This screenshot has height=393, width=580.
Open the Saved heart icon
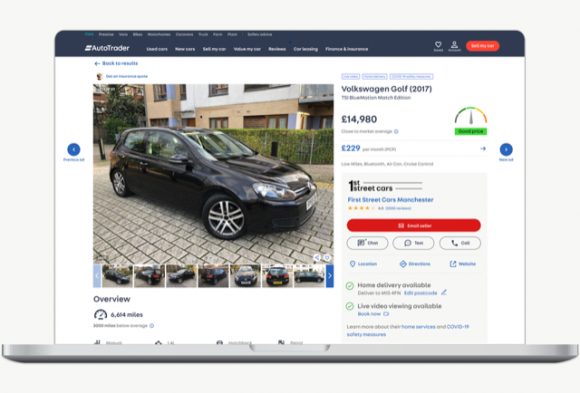point(438,45)
